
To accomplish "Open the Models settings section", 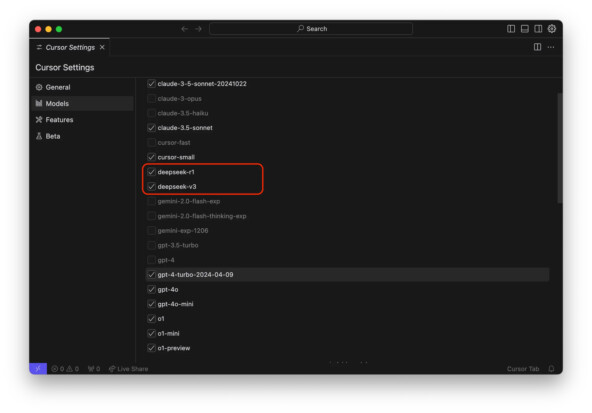I will pos(82,103).
